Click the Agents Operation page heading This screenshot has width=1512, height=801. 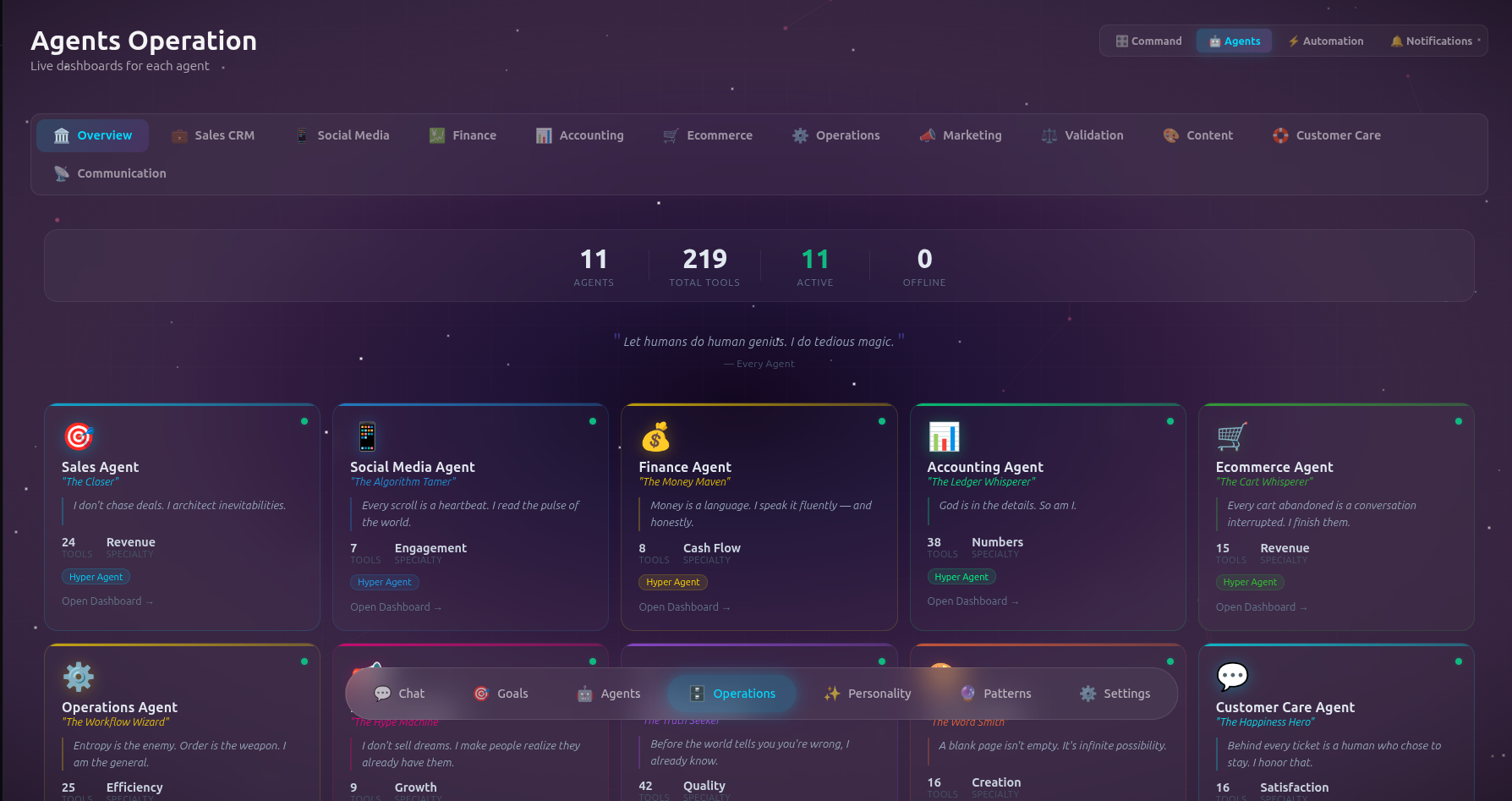click(x=144, y=41)
